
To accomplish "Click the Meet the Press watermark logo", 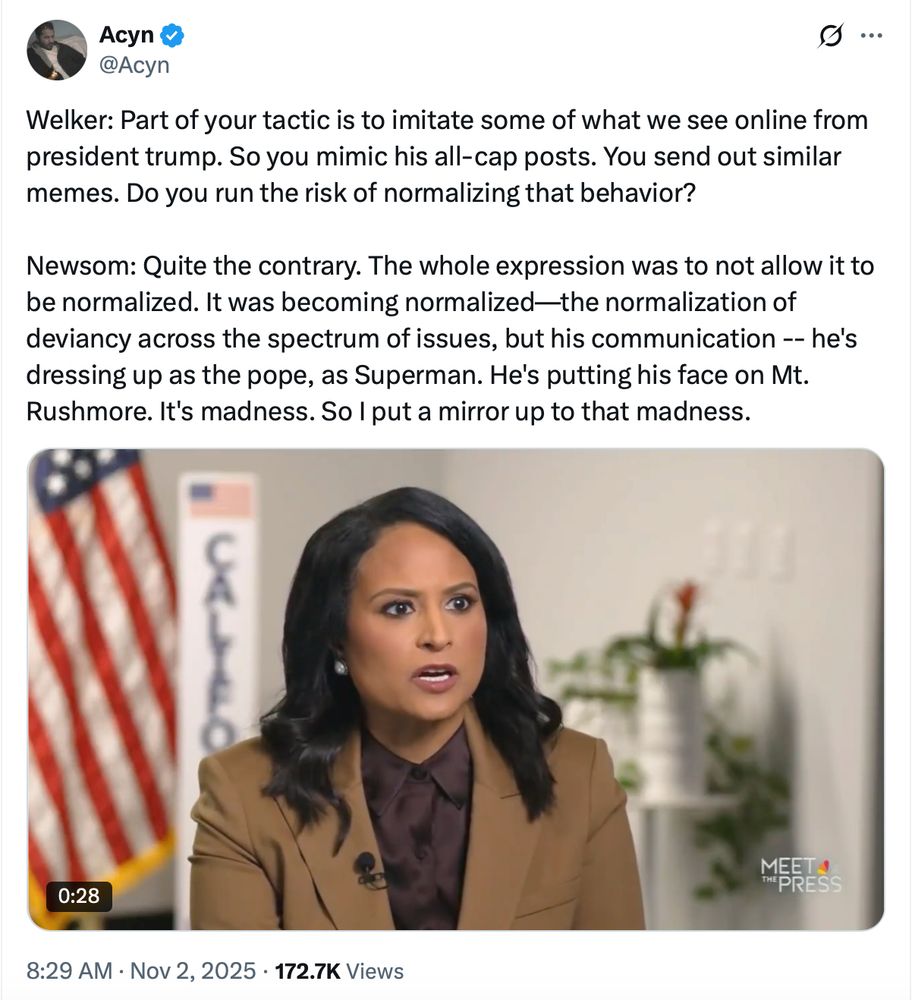I will tap(800, 876).
